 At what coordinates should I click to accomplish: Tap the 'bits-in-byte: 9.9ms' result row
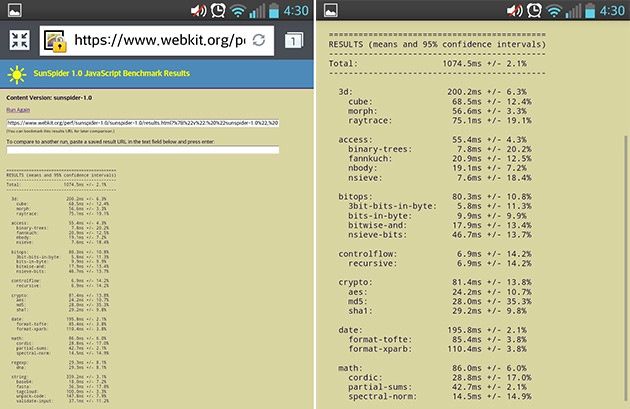click(x=437, y=216)
